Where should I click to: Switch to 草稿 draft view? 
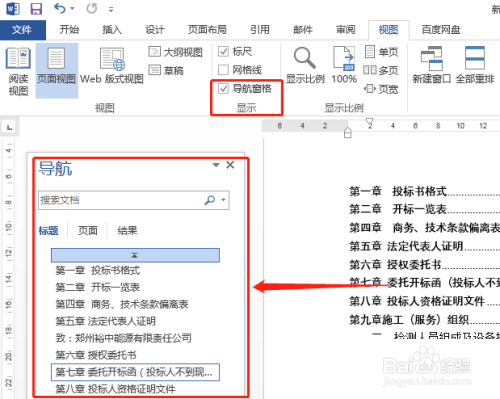click(x=166, y=70)
